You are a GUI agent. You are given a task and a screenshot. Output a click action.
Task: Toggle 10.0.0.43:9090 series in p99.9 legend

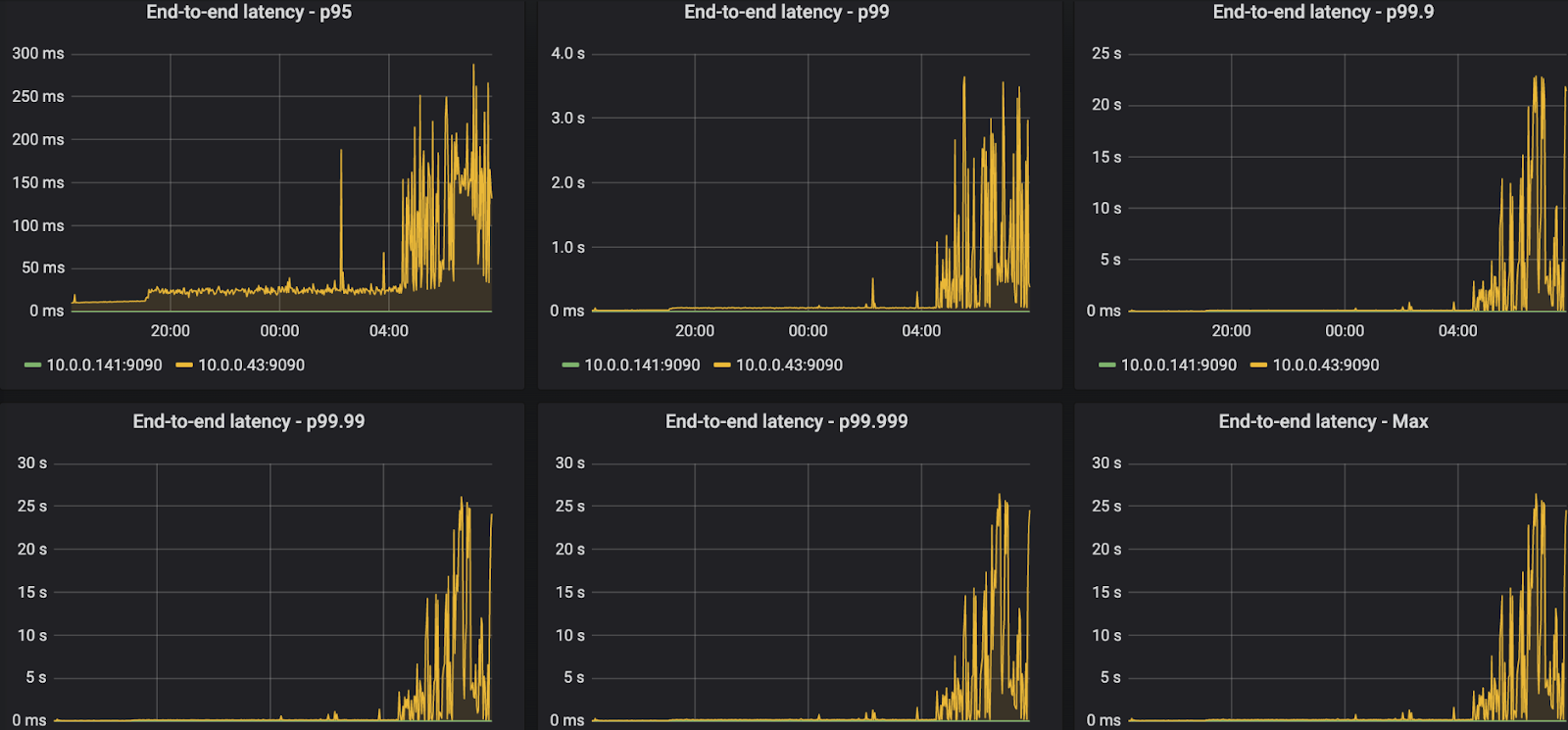tap(1325, 365)
